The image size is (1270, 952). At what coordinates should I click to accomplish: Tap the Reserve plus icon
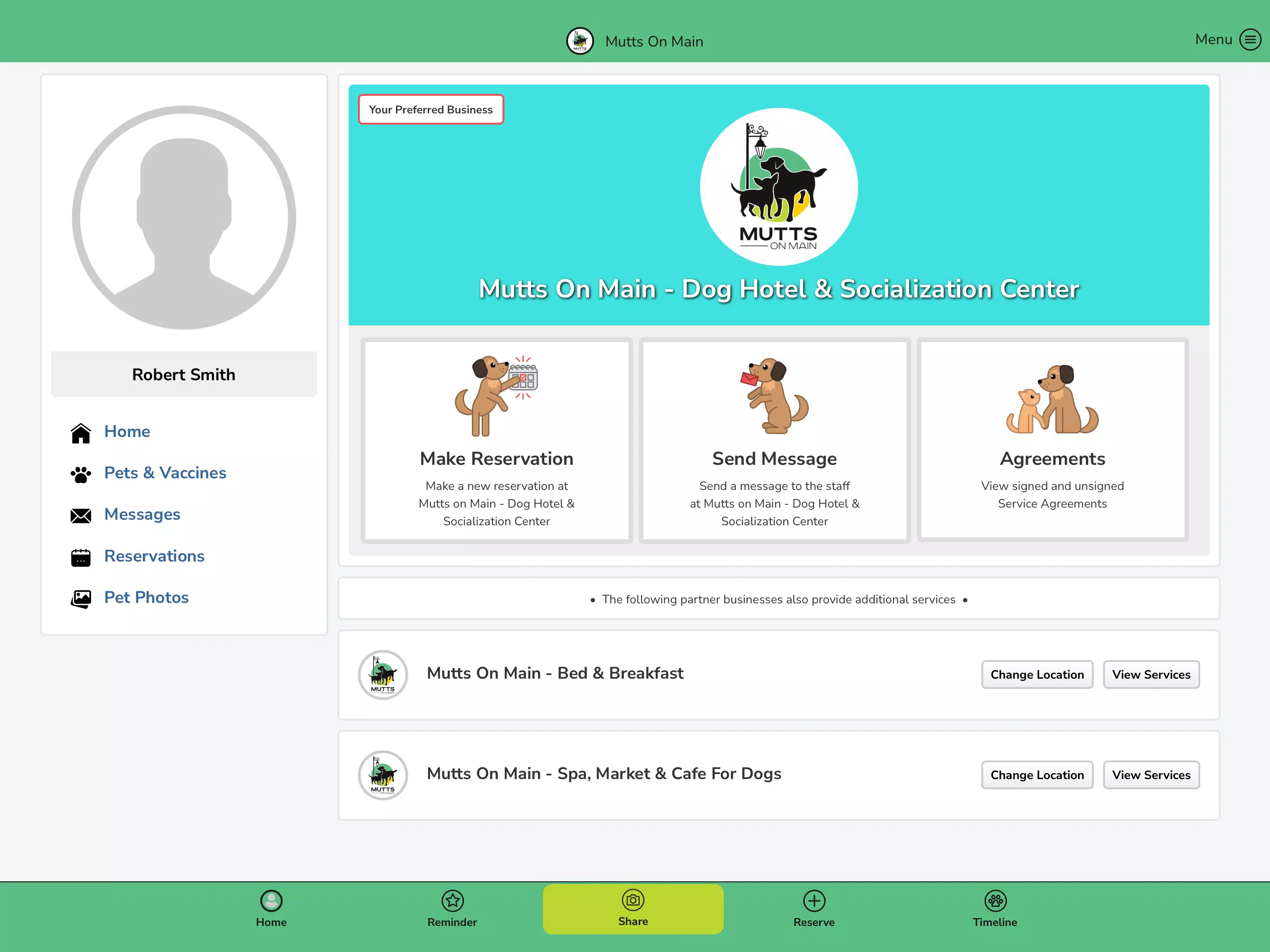[814, 900]
